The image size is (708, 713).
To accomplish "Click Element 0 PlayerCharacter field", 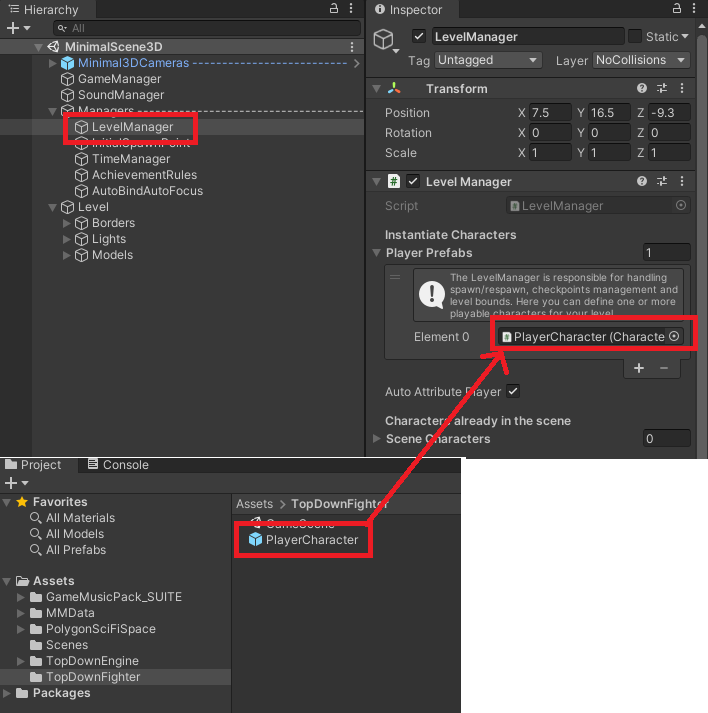I will pos(590,337).
